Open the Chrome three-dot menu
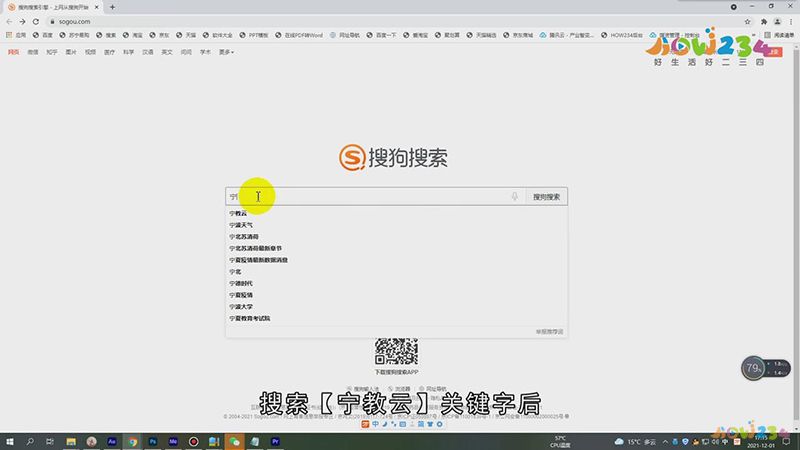 point(791,21)
